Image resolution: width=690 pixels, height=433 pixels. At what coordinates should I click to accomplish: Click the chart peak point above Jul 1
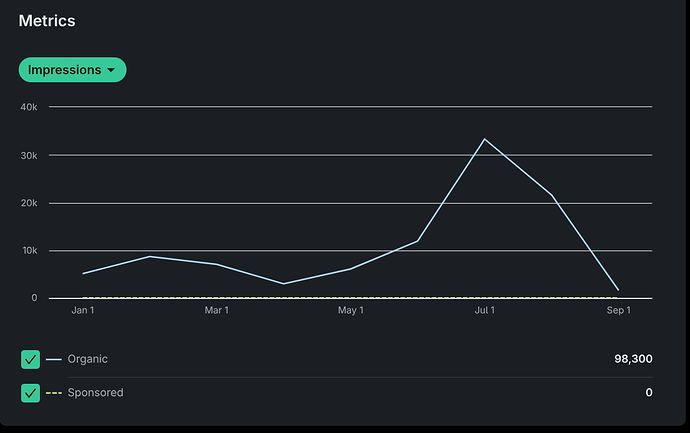tap(485, 139)
